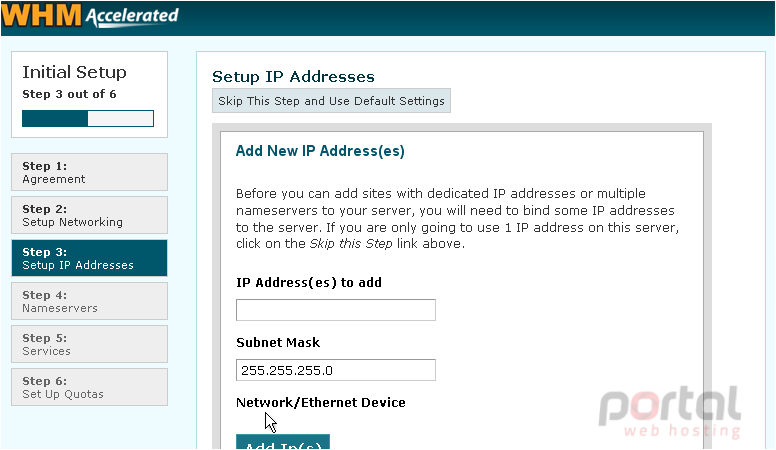Screen dimensions: 776x450
Task: Go to Step 2: Setup Networking
Action: (90, 215)
